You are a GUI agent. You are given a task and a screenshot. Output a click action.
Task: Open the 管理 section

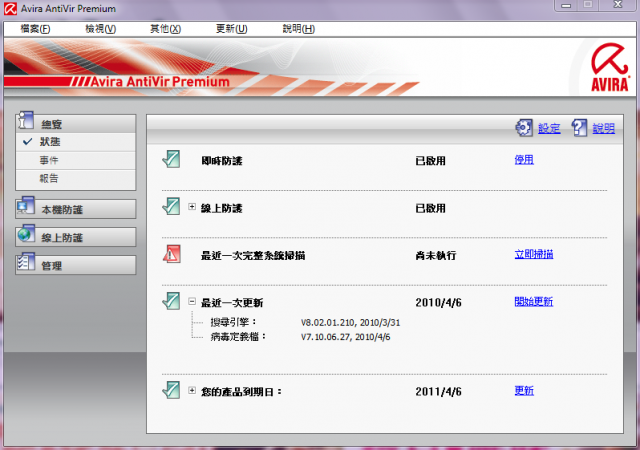pos(76,265)
